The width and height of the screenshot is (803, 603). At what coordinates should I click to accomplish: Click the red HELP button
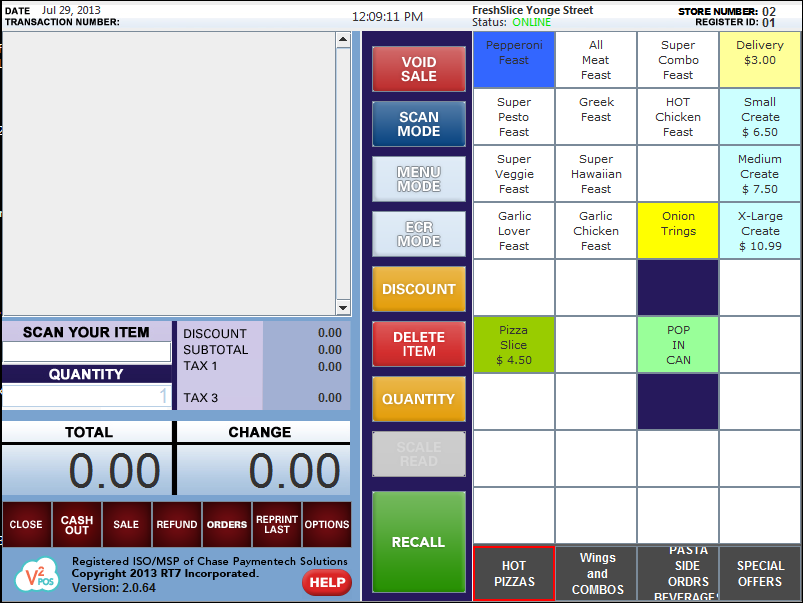326,582
